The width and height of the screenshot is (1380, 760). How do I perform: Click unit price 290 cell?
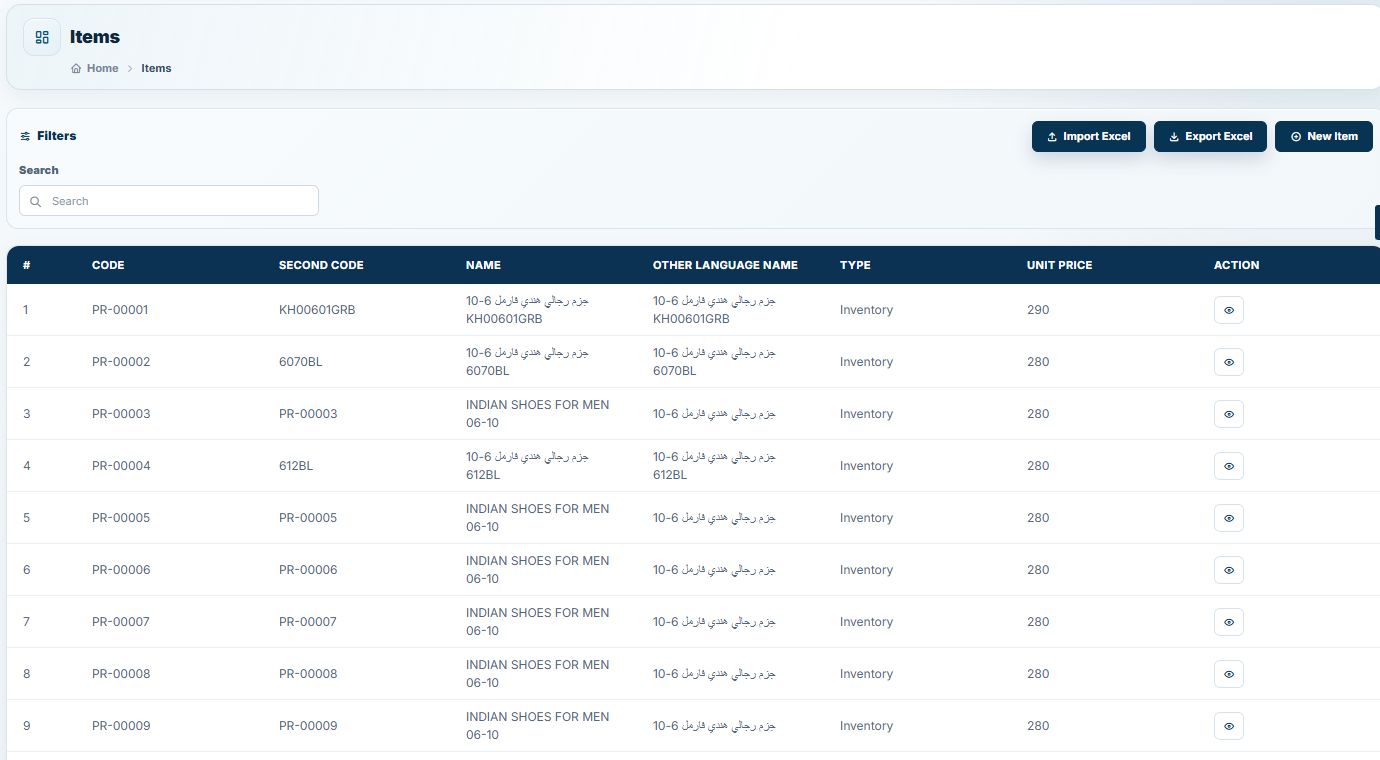point(1038,310)
